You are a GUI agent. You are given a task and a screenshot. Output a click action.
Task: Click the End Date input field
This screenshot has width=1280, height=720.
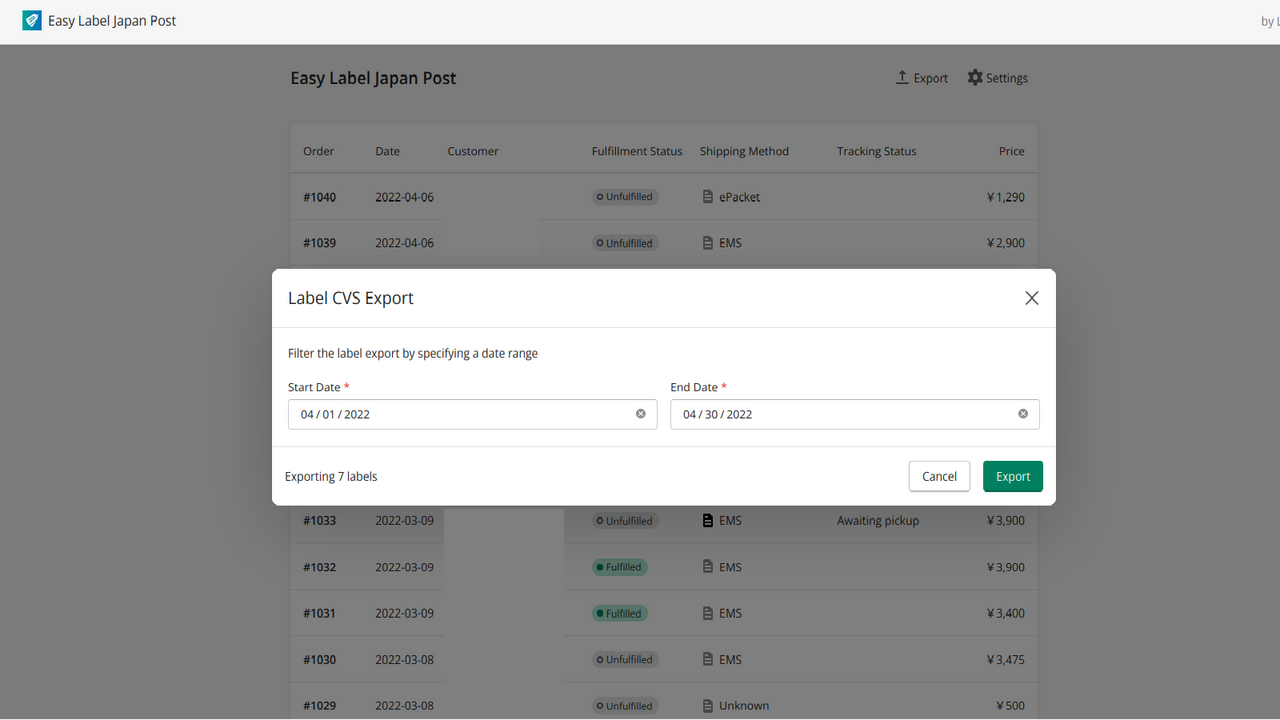854,414
